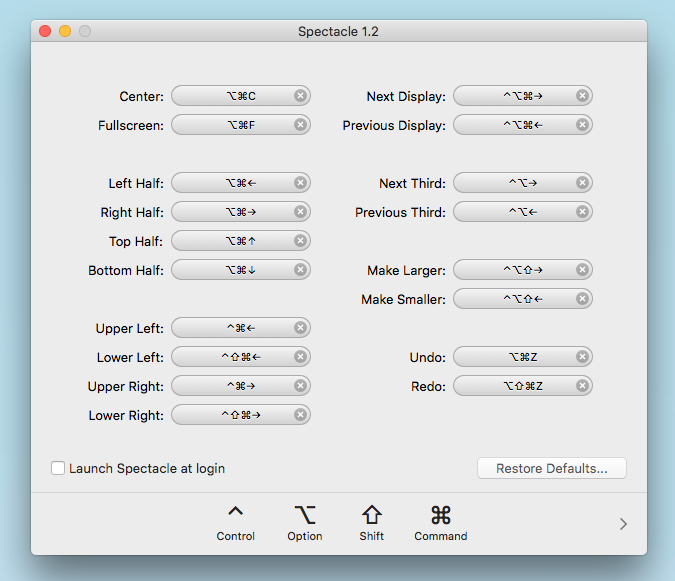Edit the Lower Left shortcut recorder field

tap(241, 357)
